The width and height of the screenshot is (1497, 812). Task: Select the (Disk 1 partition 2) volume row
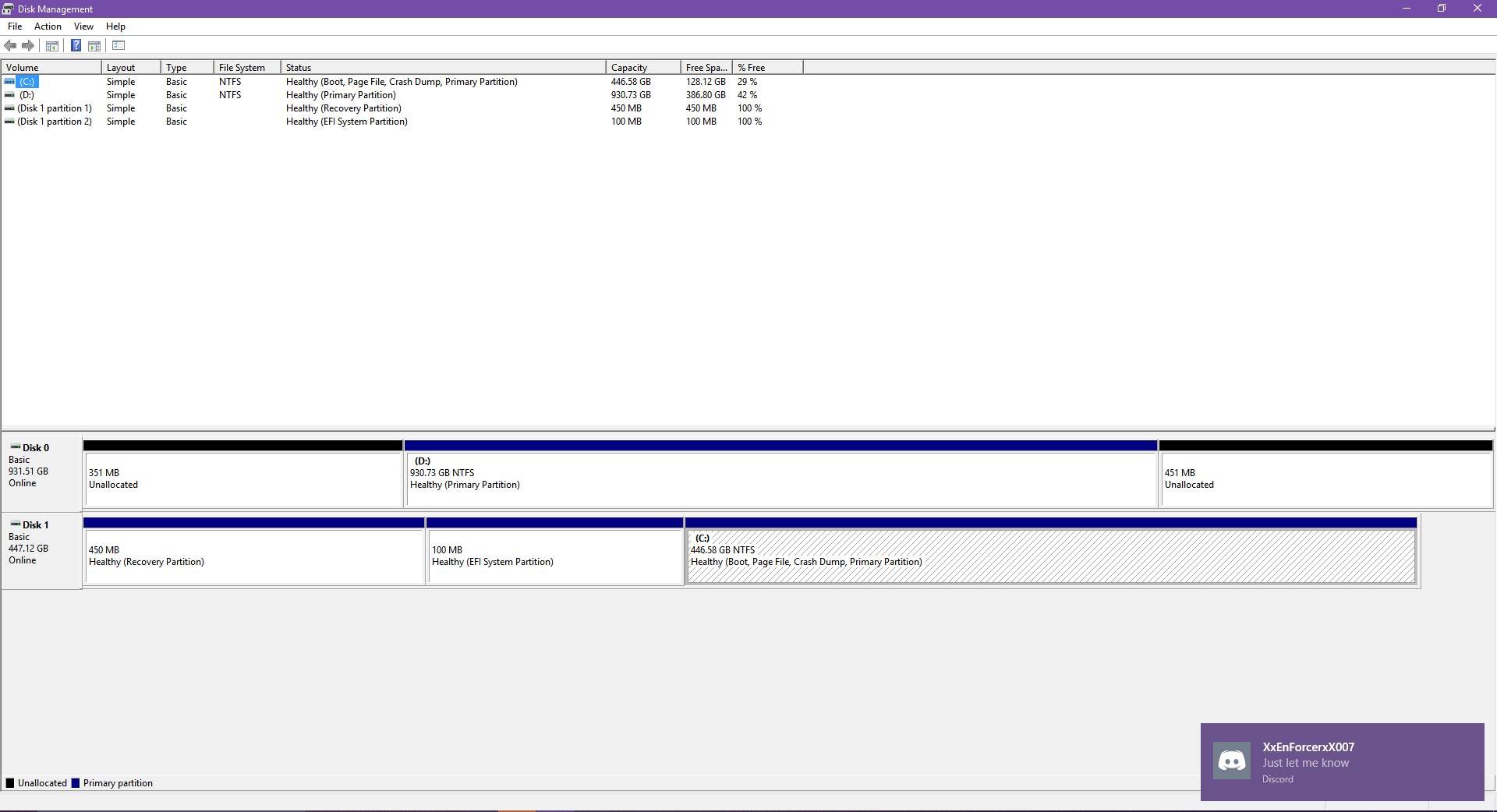(x=402, y=122)
